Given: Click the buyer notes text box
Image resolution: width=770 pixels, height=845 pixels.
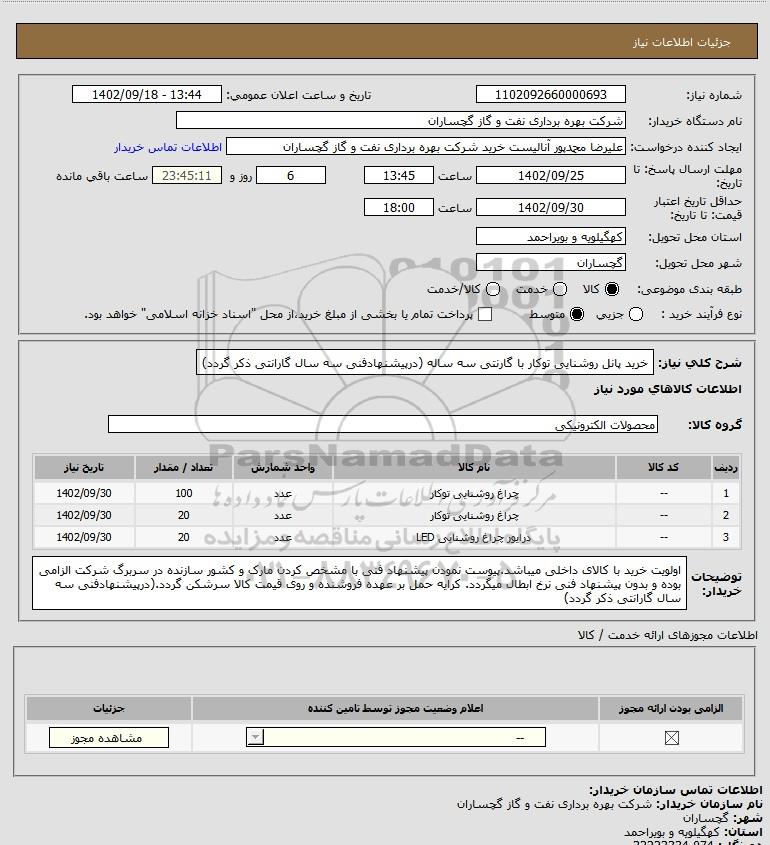Looking at the screenshot, I should point(359,584).
